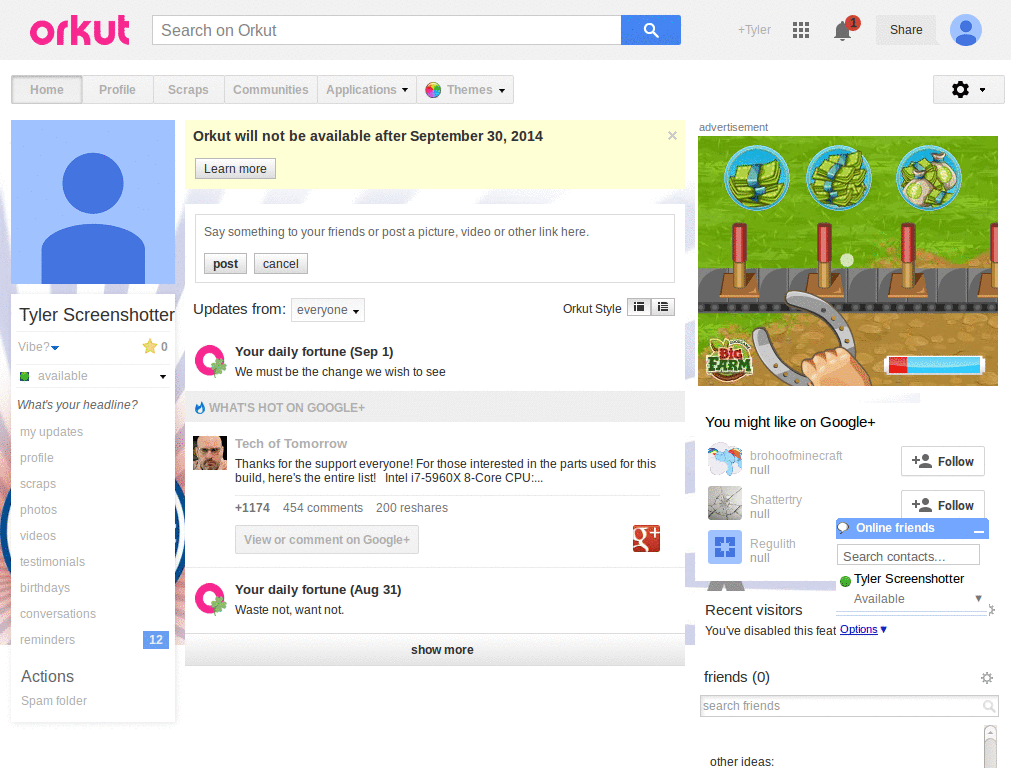Switch to compact Orkut Style view

(639, 307)
